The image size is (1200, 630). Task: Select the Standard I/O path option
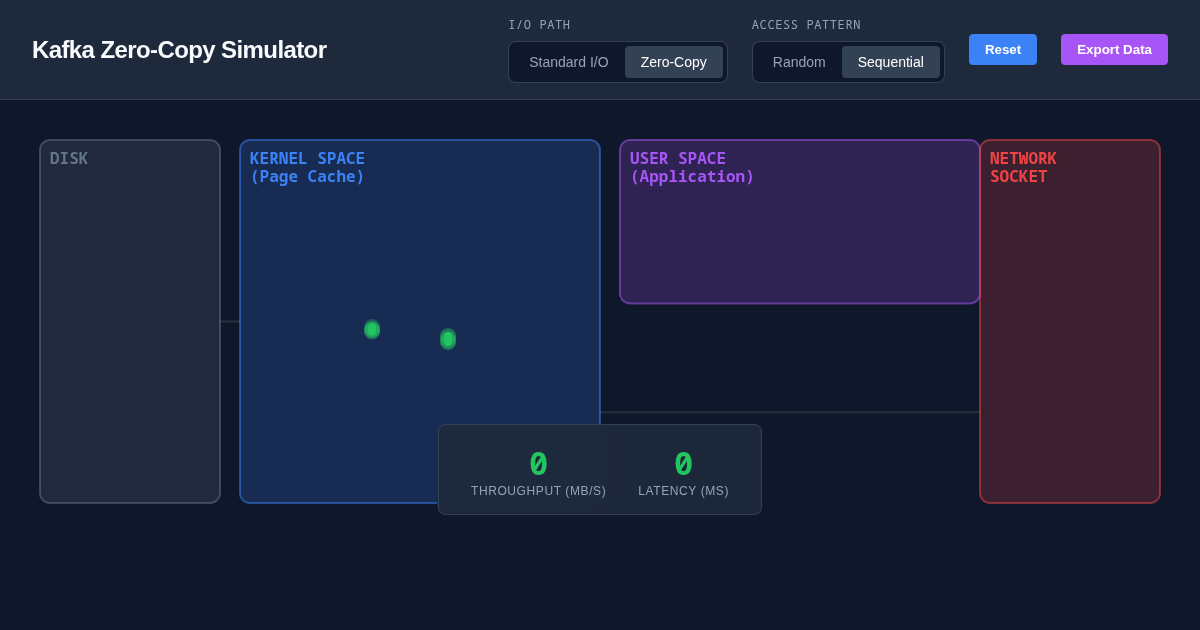pos(568,62)
